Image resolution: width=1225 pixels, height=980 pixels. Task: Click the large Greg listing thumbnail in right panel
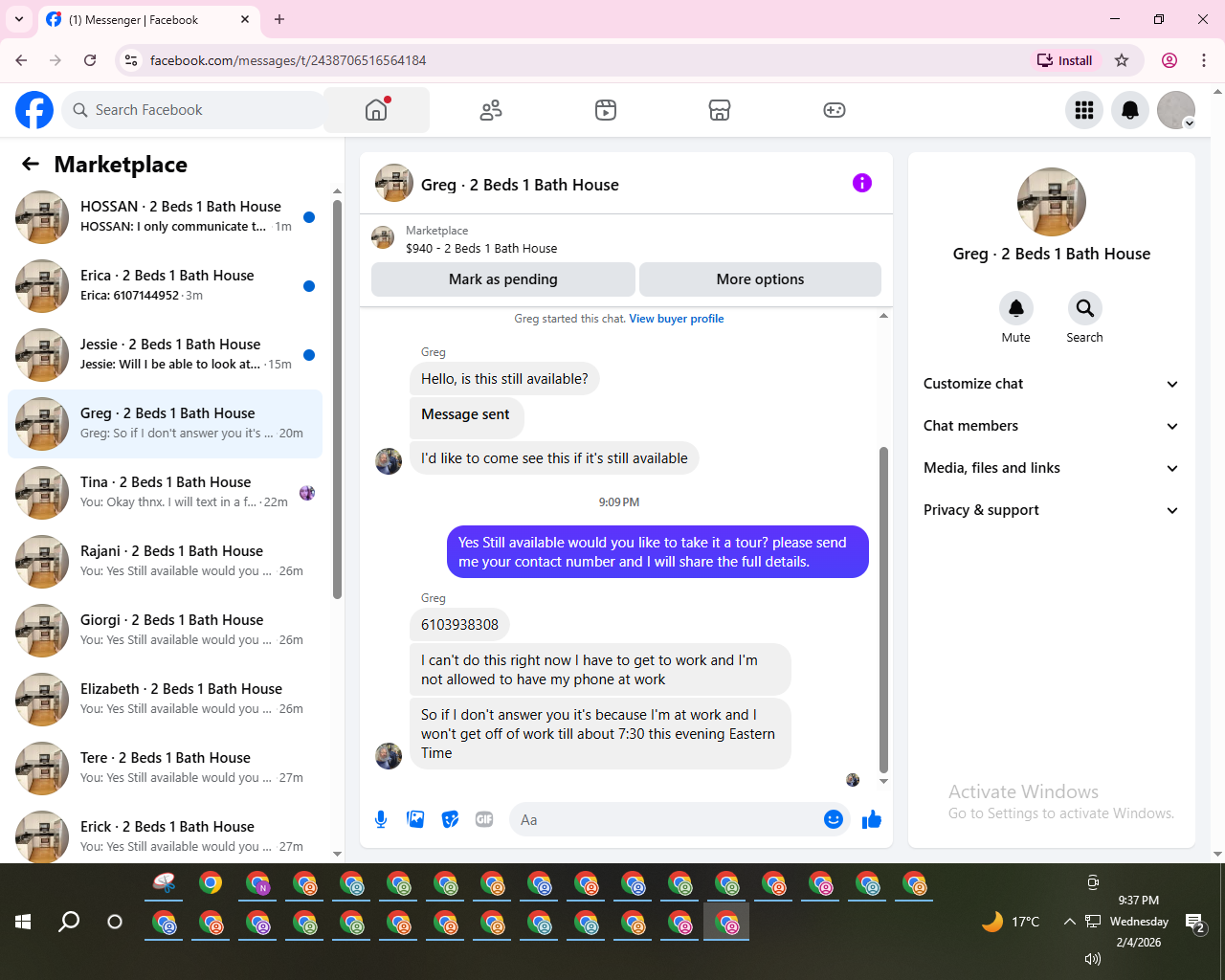pyautogui.click(x=1052, y=202)
